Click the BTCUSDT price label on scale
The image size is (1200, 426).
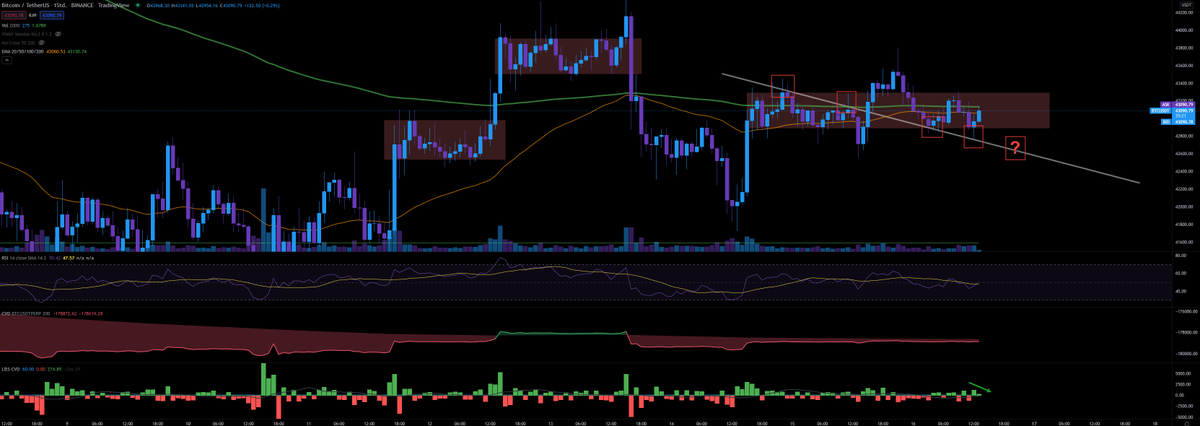(x=1160, y=111)
